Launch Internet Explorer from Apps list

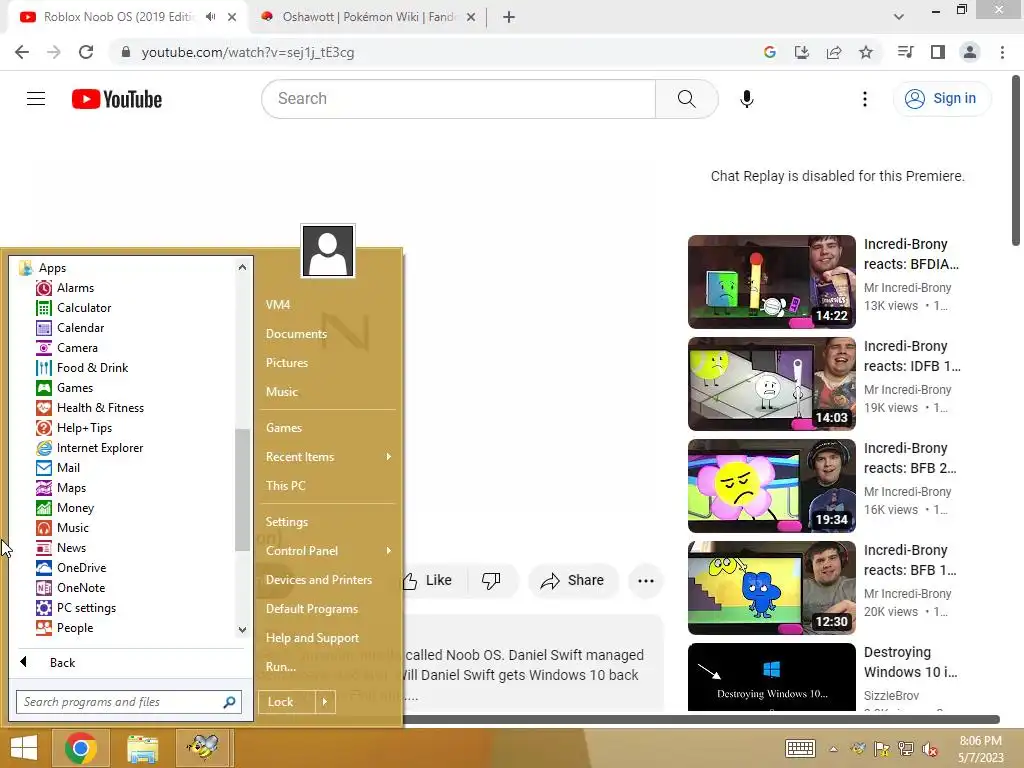click(89, 448)
